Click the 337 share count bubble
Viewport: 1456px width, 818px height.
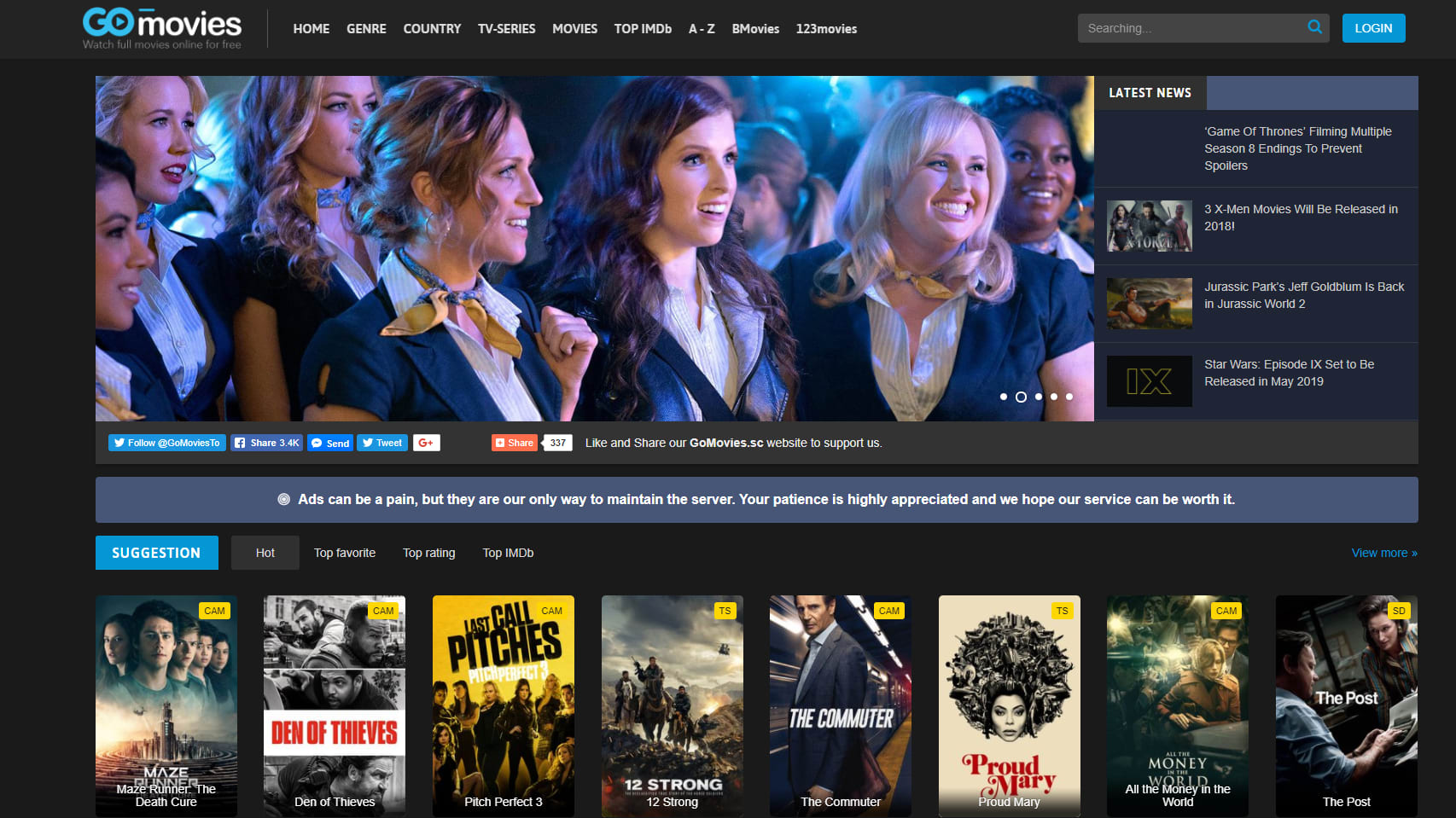click(557, 443)
